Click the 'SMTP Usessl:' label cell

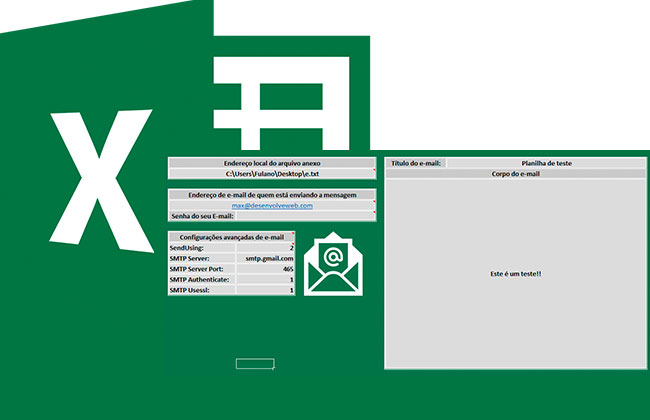tap(202, 290)
